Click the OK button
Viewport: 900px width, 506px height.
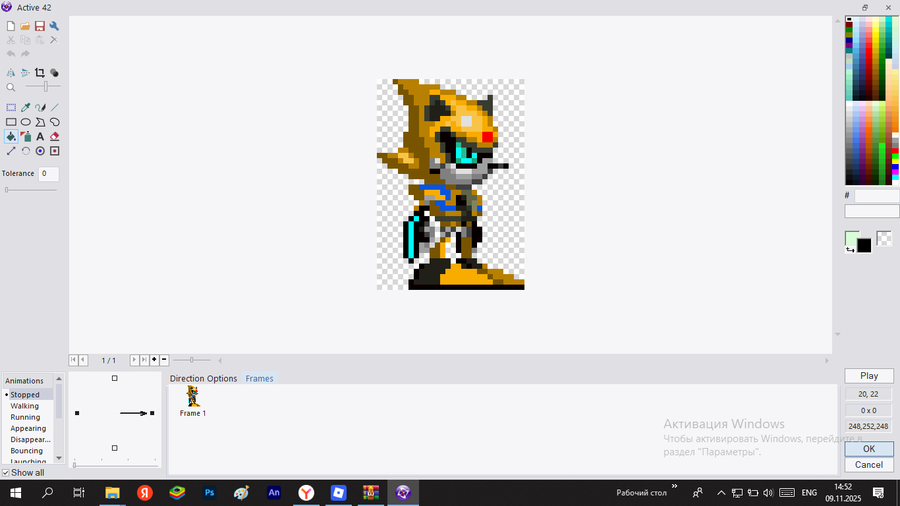(x=869, y=449)
